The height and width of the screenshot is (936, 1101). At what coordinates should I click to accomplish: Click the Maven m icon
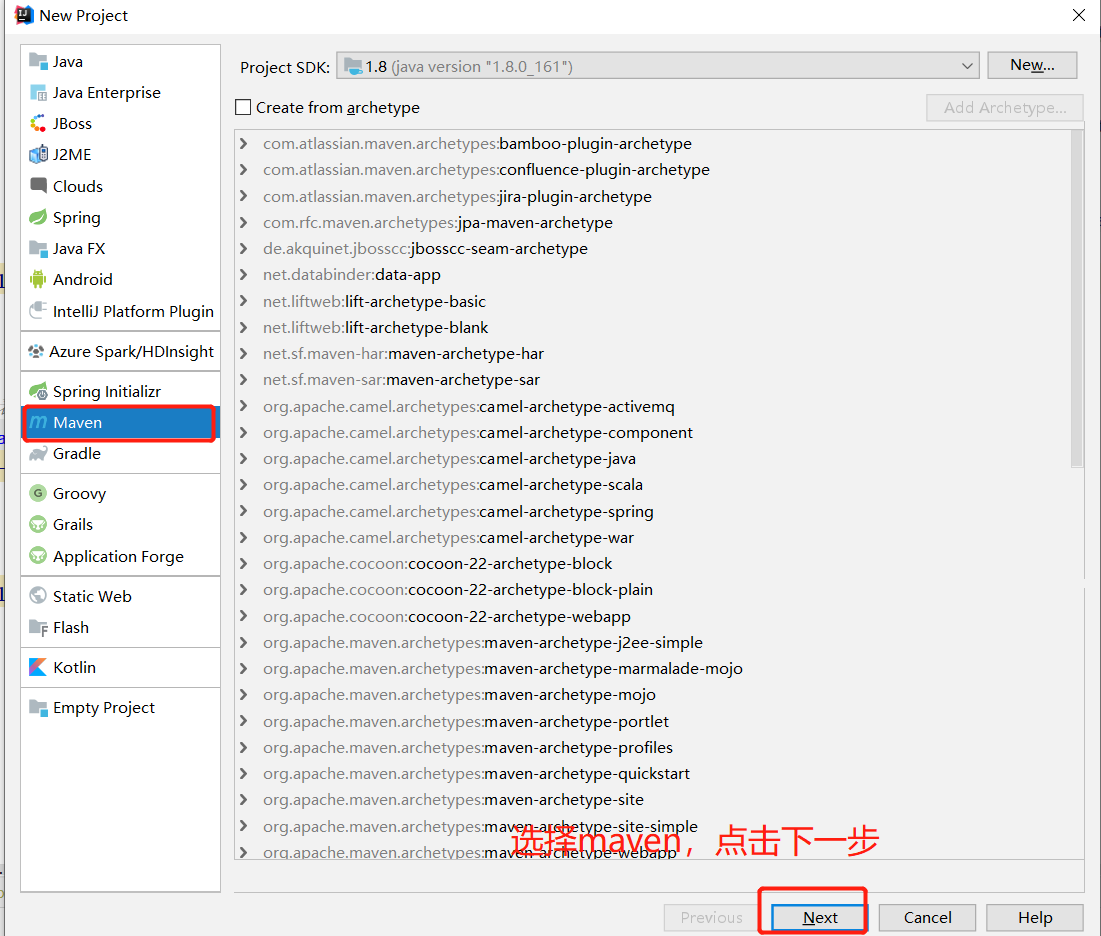click(x=38, y=422)
